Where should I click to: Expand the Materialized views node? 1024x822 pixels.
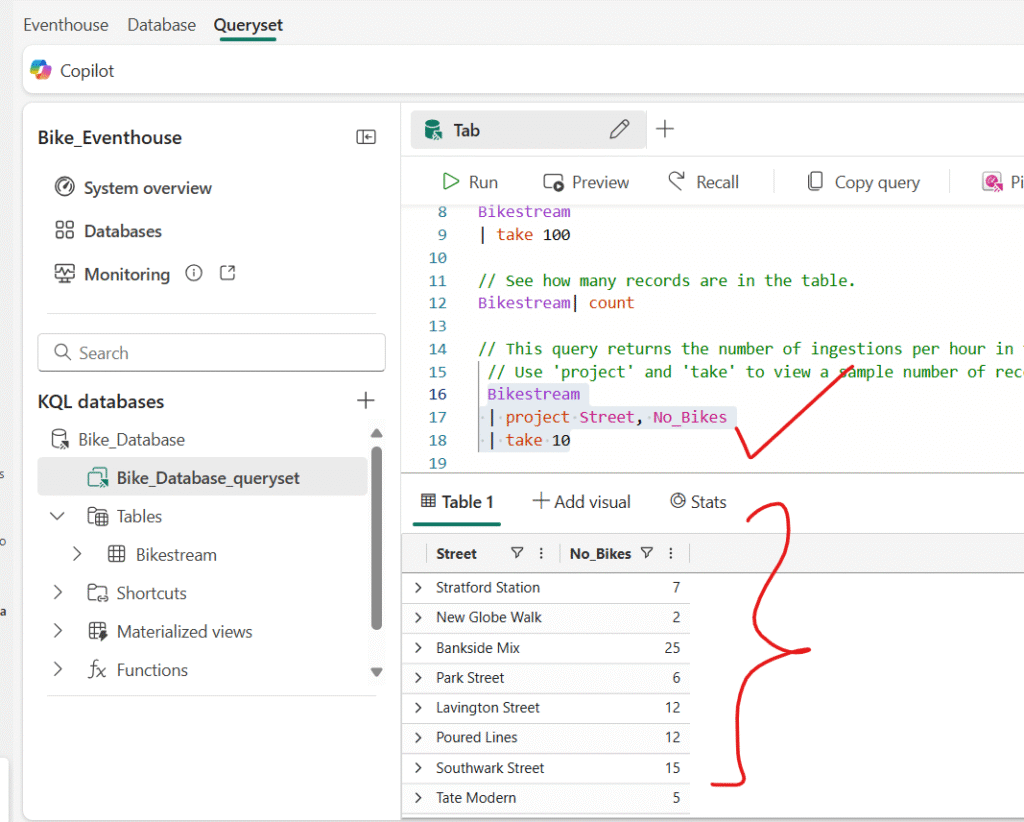coord(57,631)
